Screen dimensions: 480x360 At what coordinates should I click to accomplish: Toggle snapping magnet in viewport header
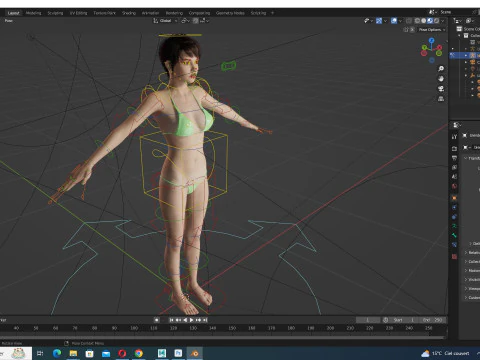pos(196,21)
